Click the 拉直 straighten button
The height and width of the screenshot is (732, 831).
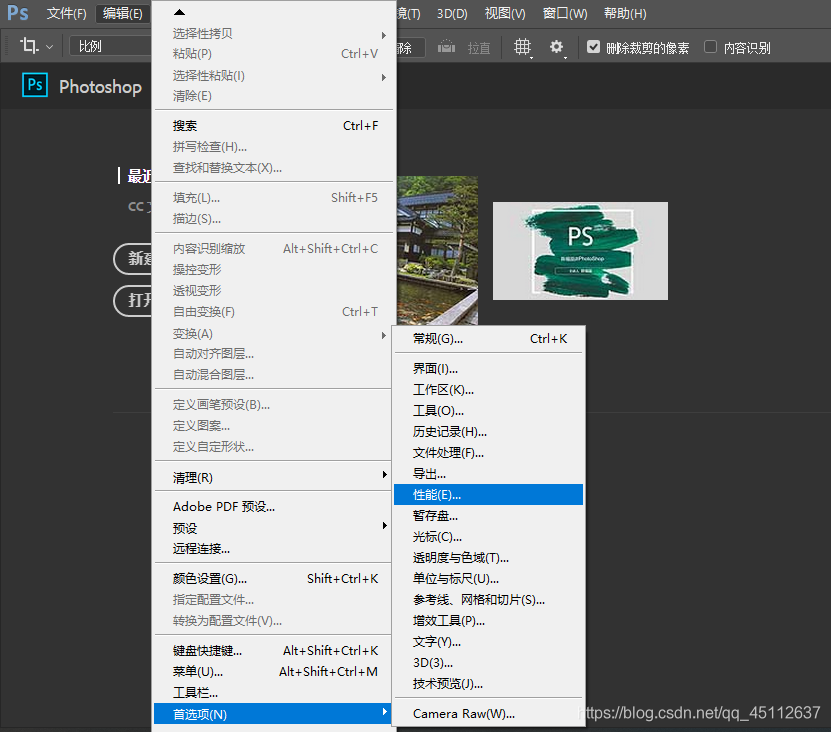click(479, 48)
